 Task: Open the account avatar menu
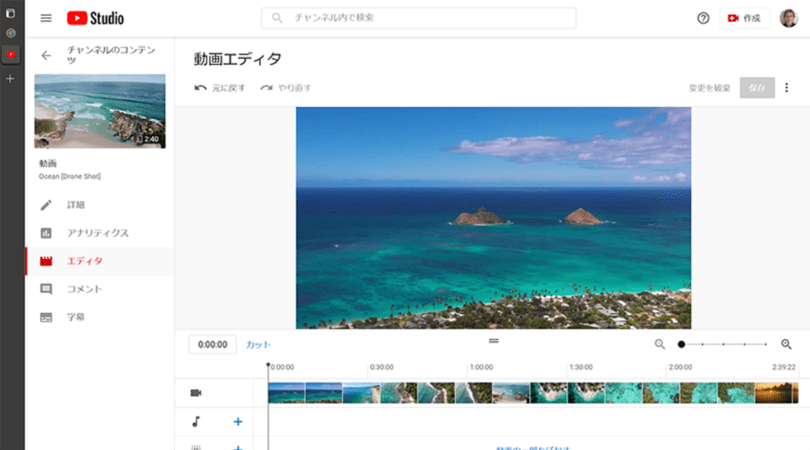(x=788, y=18)
